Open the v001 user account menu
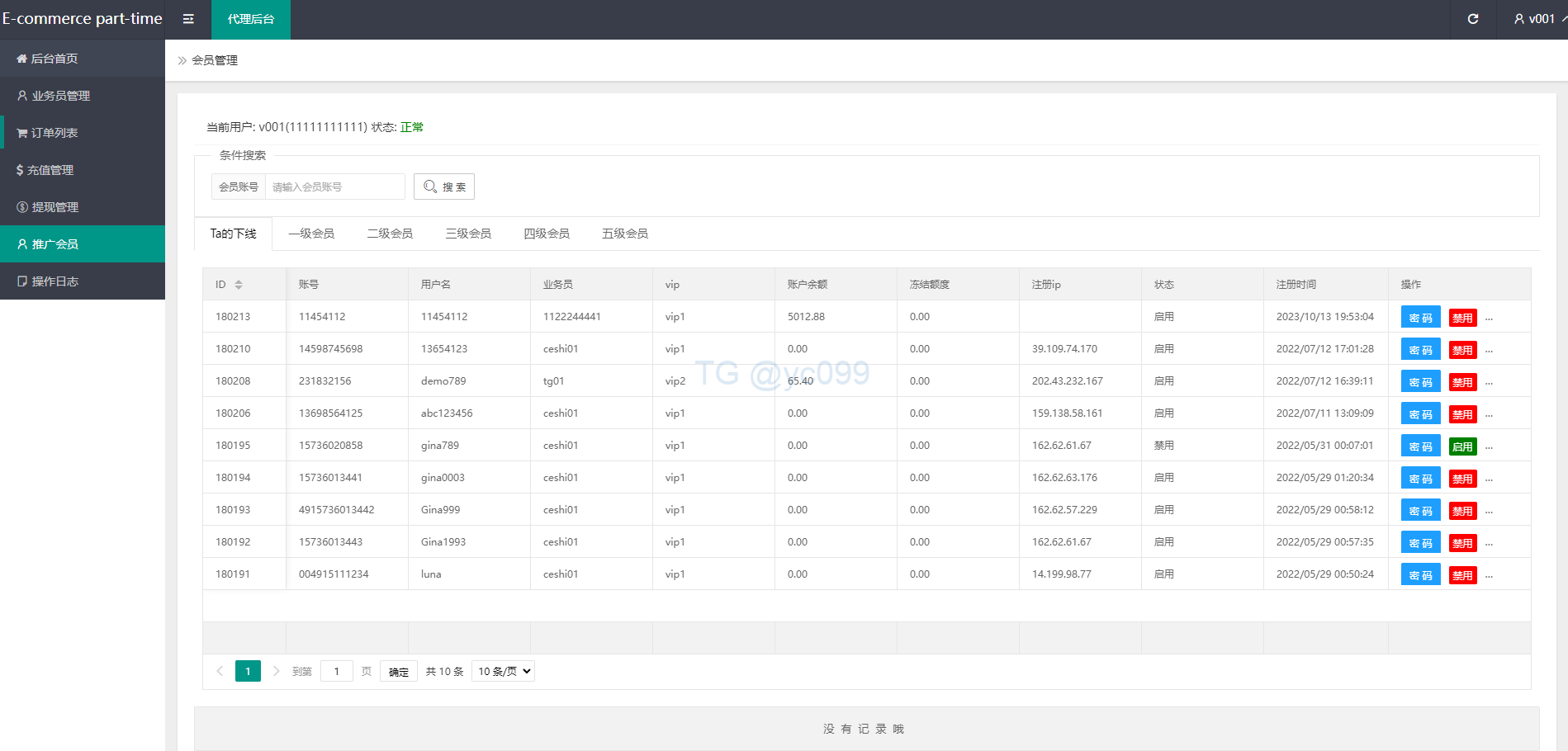Image resolution: width=1568 pixels, height=751 pixels. coord(1534,19)
